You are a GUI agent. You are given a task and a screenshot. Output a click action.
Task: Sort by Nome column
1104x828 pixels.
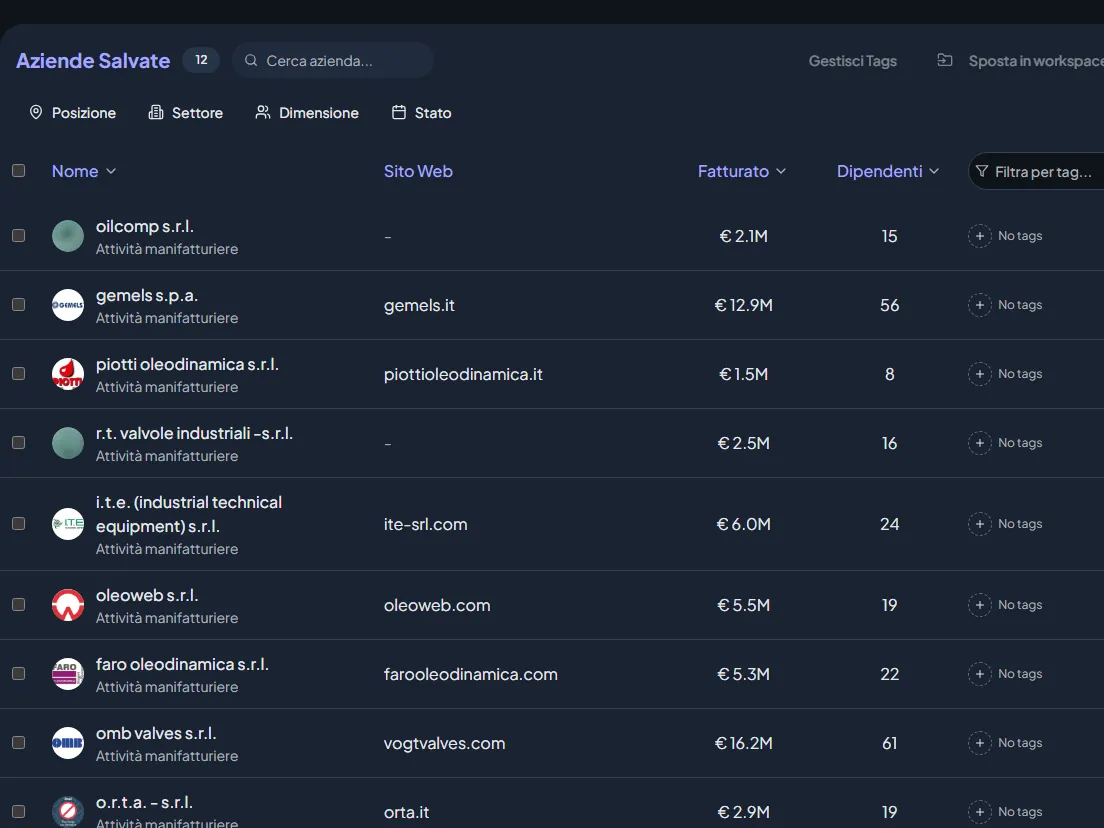pyautogui.click(x=84, y=171)
